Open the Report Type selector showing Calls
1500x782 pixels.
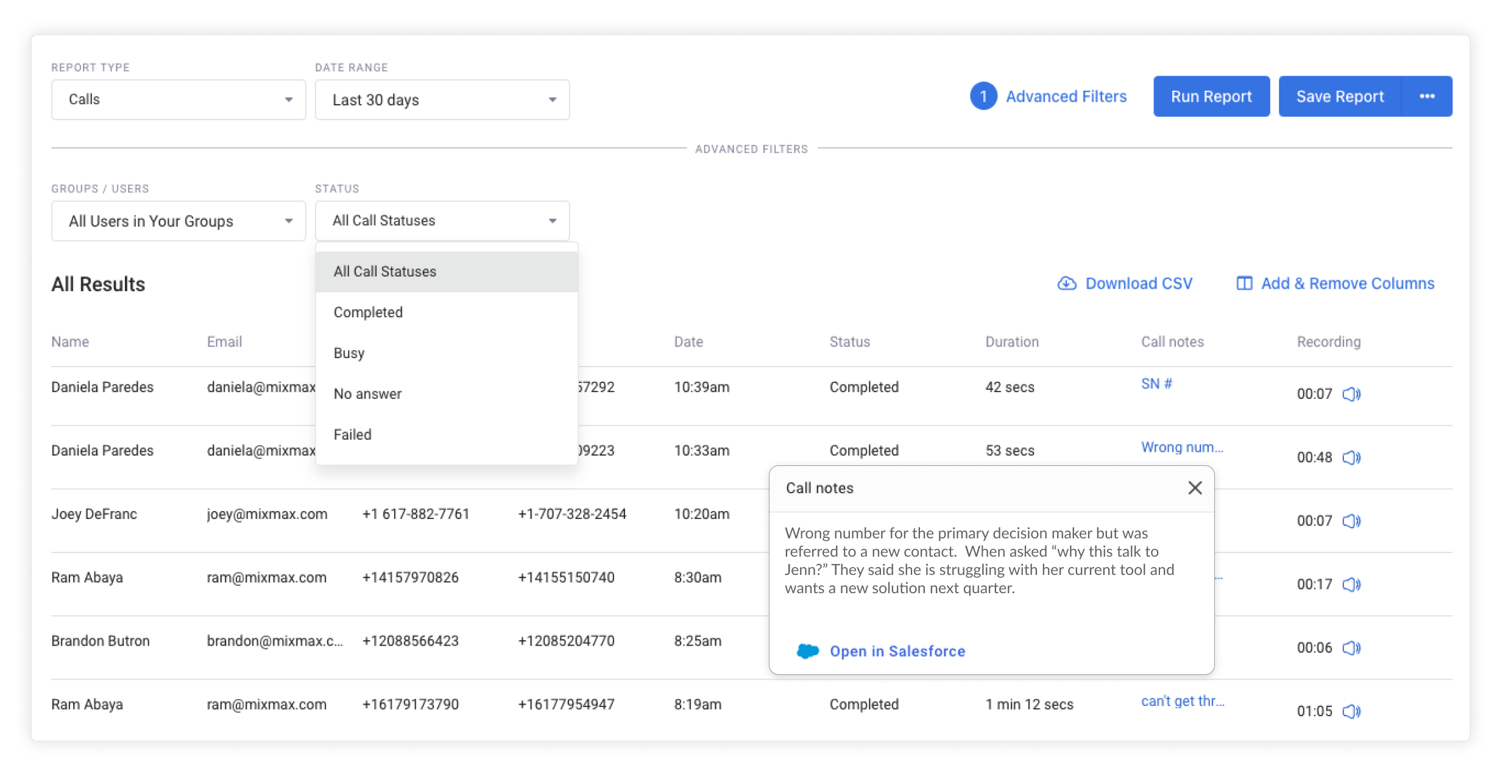click(178, 99)
